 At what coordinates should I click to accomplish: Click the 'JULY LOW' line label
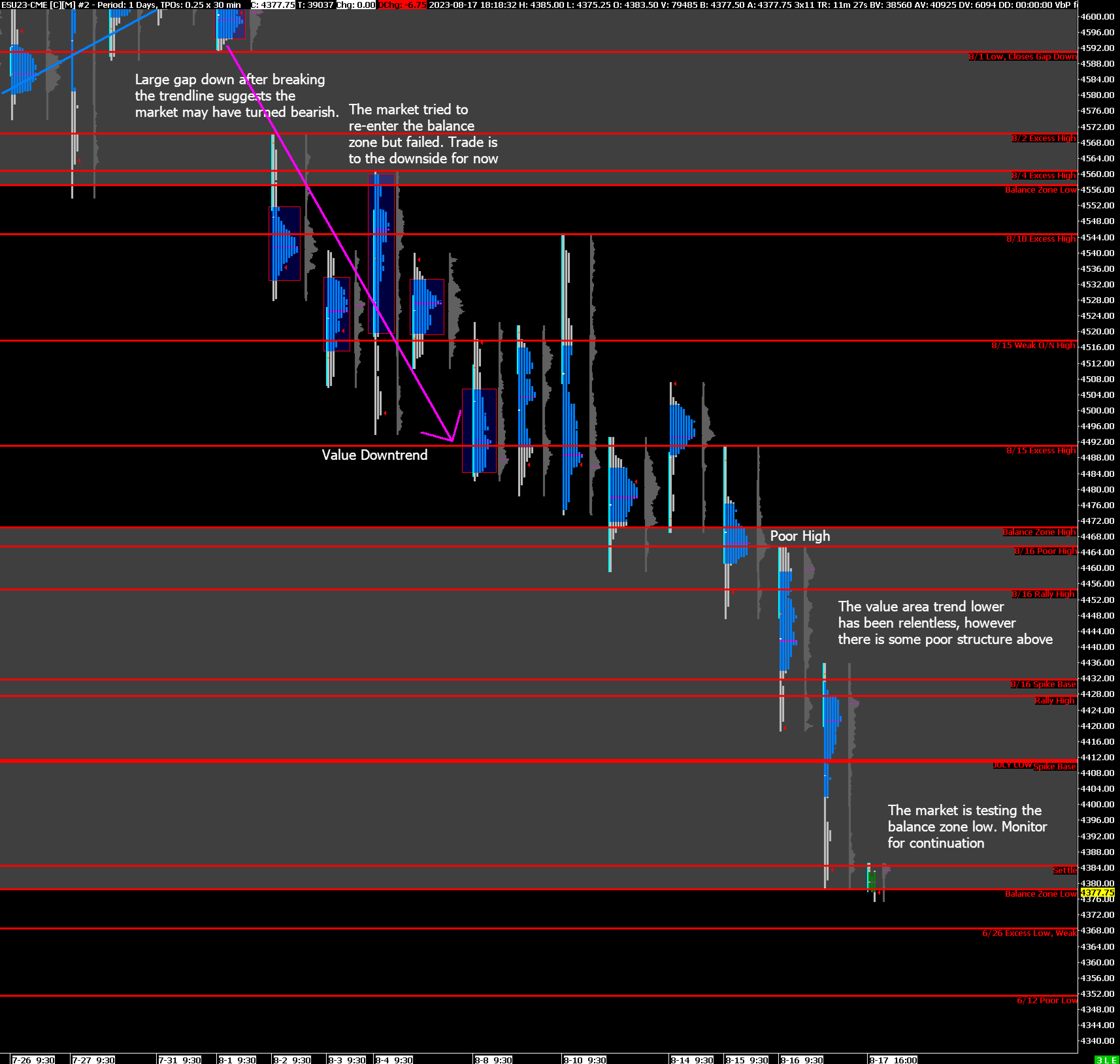(x=1012, y=765)
